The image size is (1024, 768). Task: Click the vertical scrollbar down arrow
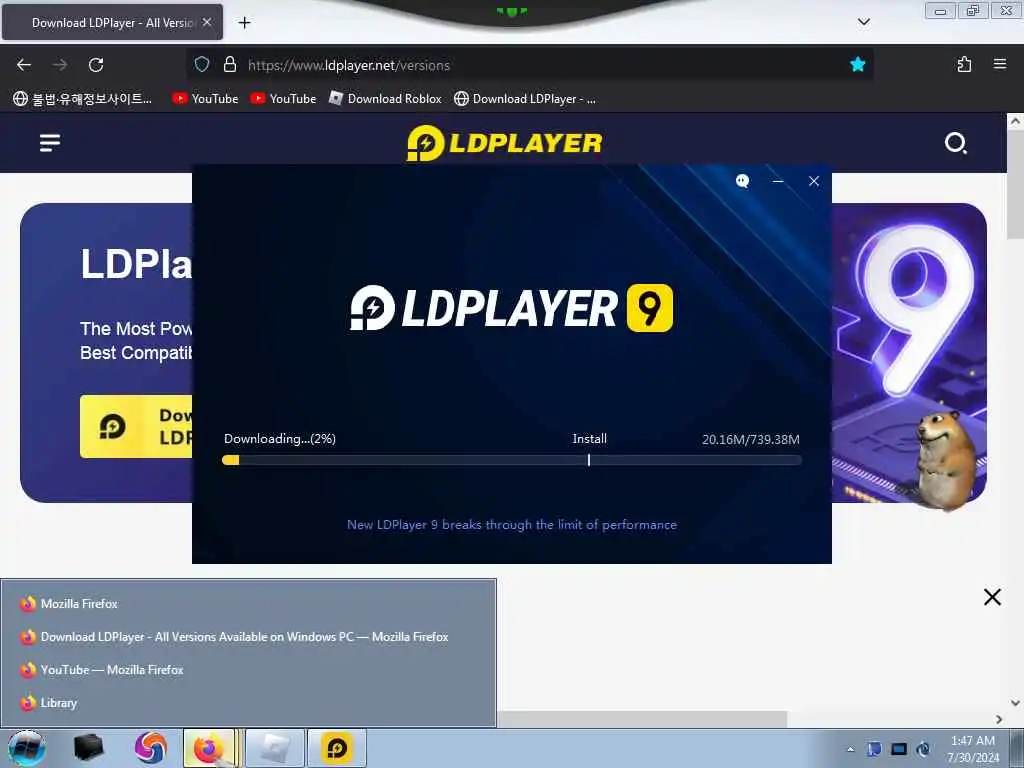point(1015,703)
